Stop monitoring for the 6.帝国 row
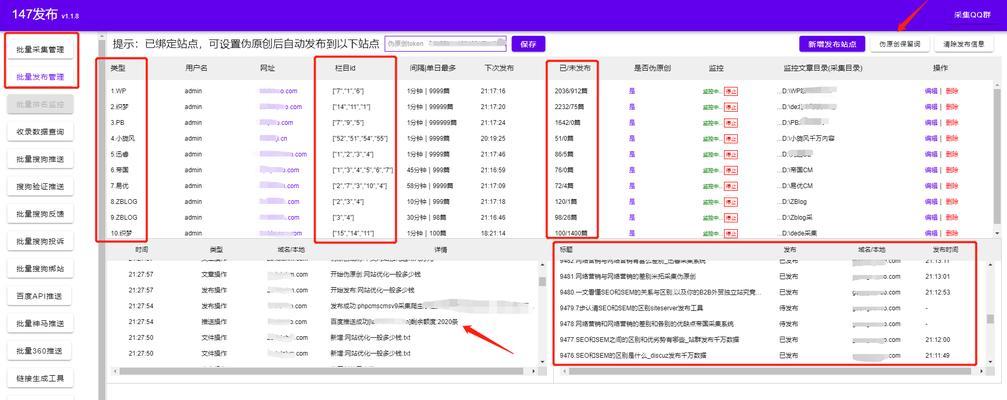The width and height of the screenshot is (1007, 400). (x=731, y=170)
